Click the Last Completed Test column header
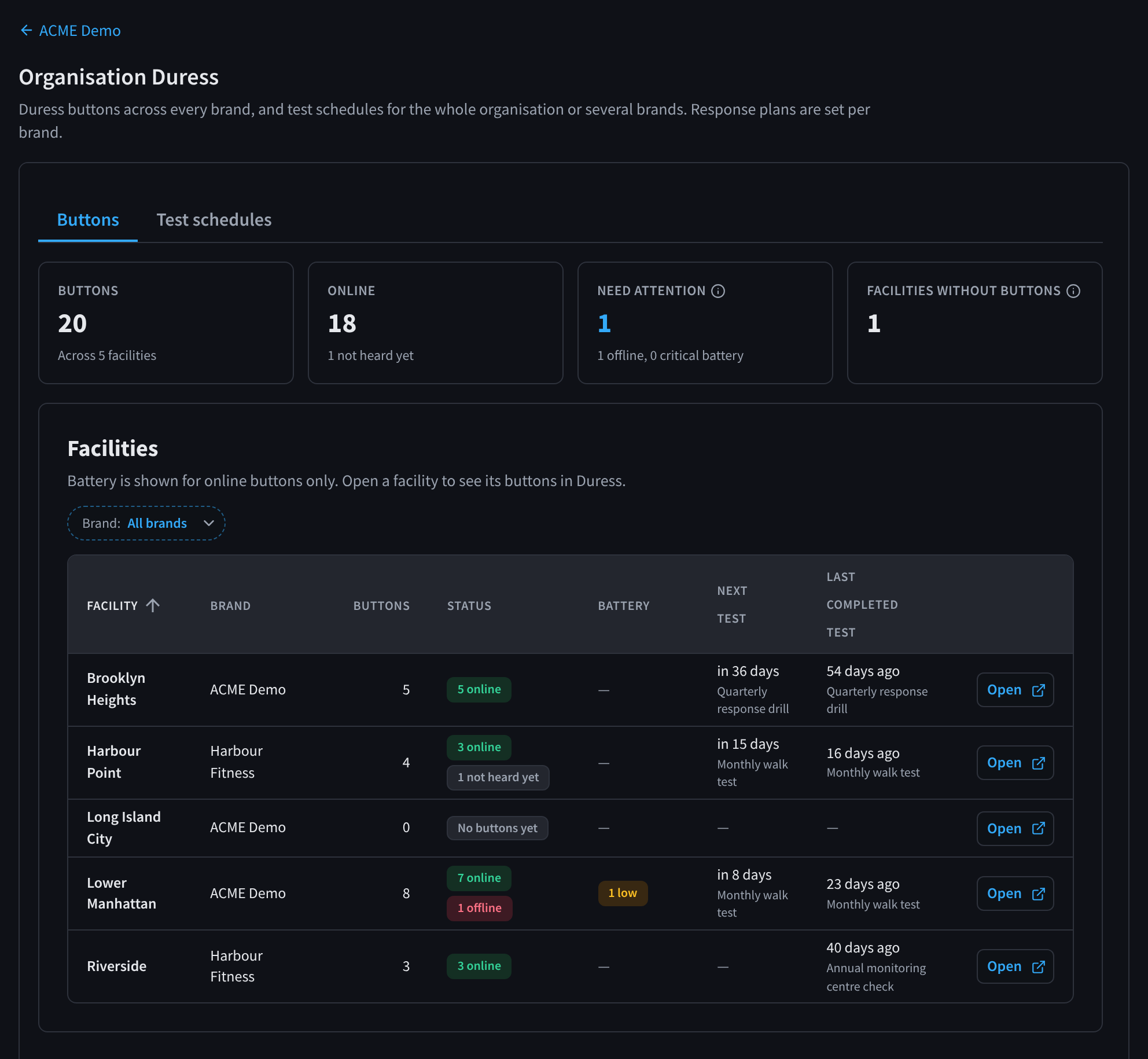This screenshot has height=1059, width=1148. point(862,605)
